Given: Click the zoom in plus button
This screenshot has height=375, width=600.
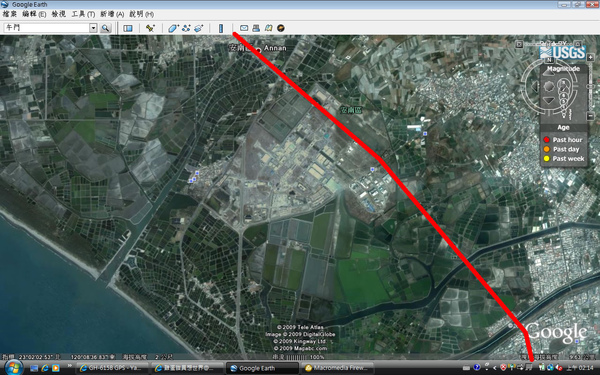Looking at the screenshot, I should 590,57.
